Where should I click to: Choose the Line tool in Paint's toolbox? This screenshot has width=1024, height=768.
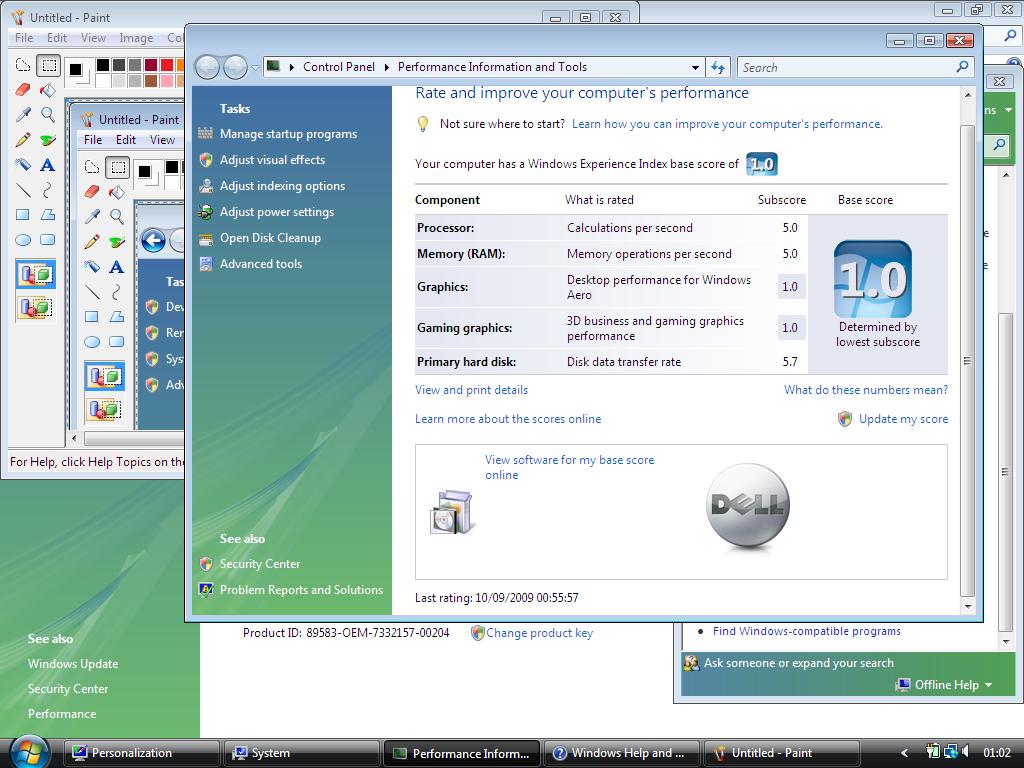point(23,190)
